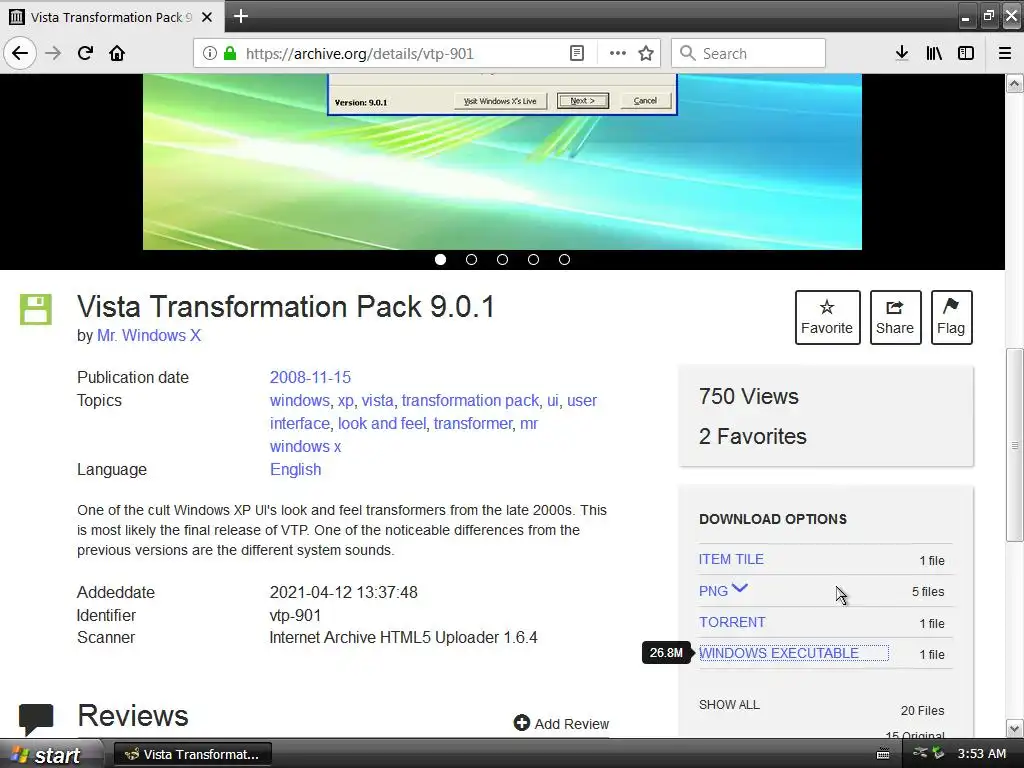Viewport: 1024px width, 768px height.
Task: Open publication date 2008-11-15 link
Action: (310, 377)
